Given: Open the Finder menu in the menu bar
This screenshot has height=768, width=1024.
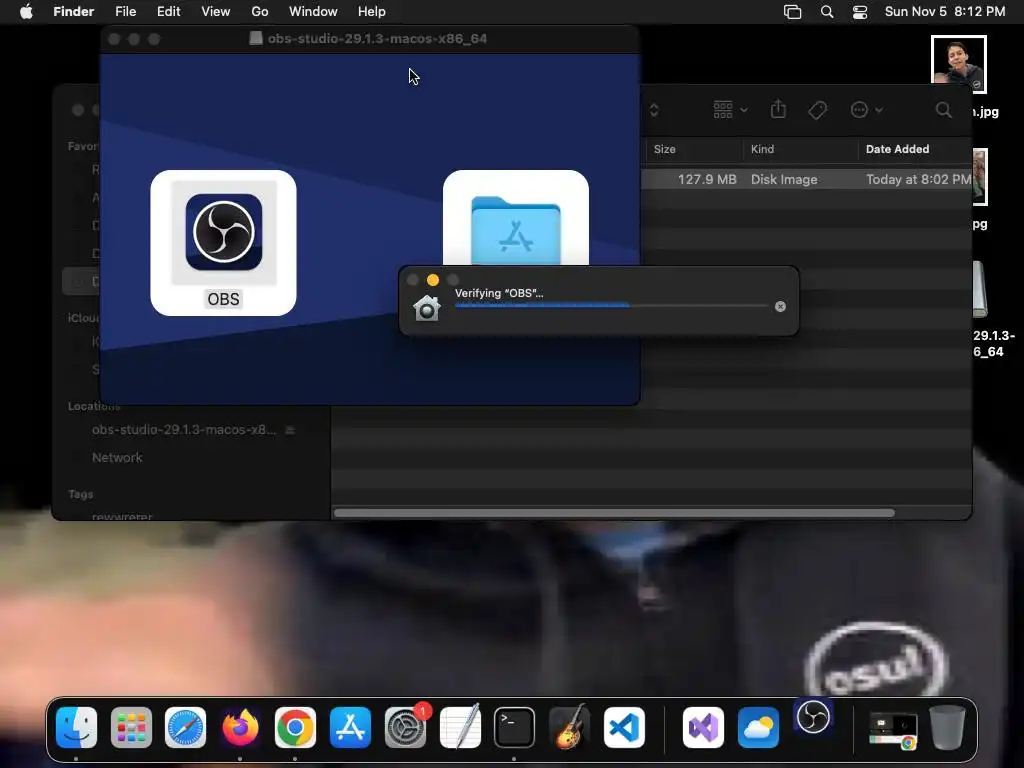Looking at the screenshot, I should pos(74,12).
